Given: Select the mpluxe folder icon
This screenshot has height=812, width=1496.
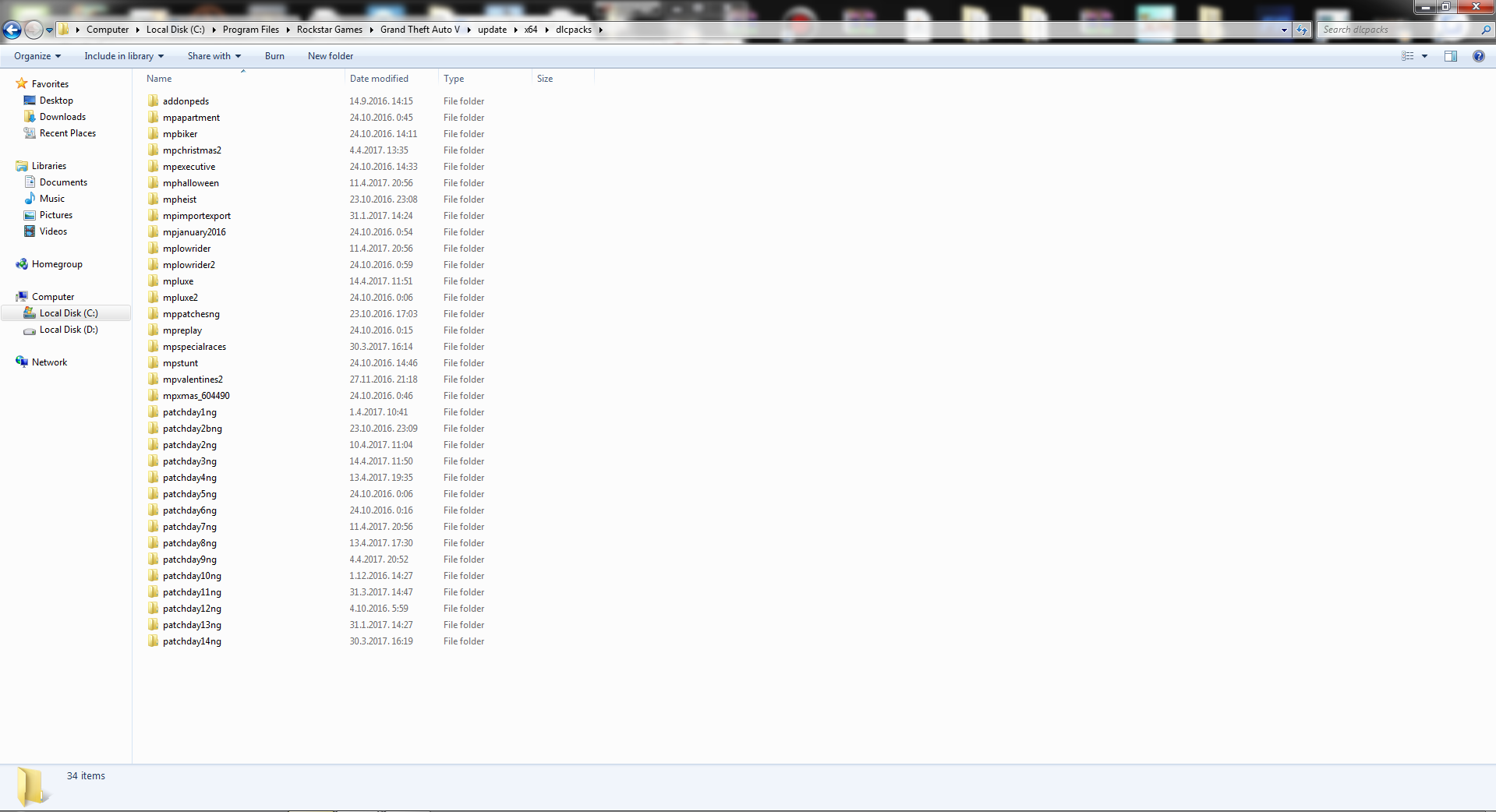Looking at the screenshot, I should (153, 281).
